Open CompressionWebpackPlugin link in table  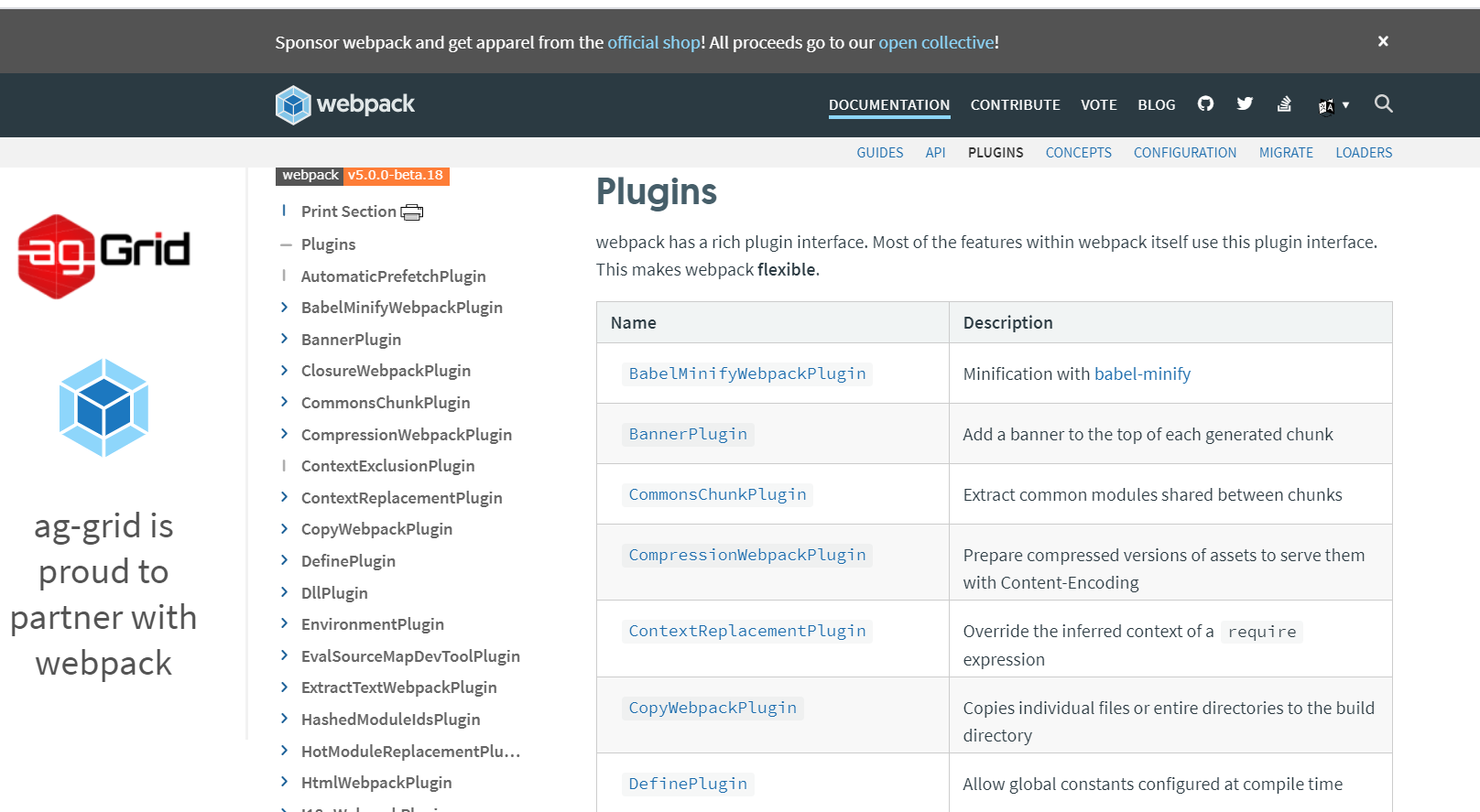click(747, 555)
